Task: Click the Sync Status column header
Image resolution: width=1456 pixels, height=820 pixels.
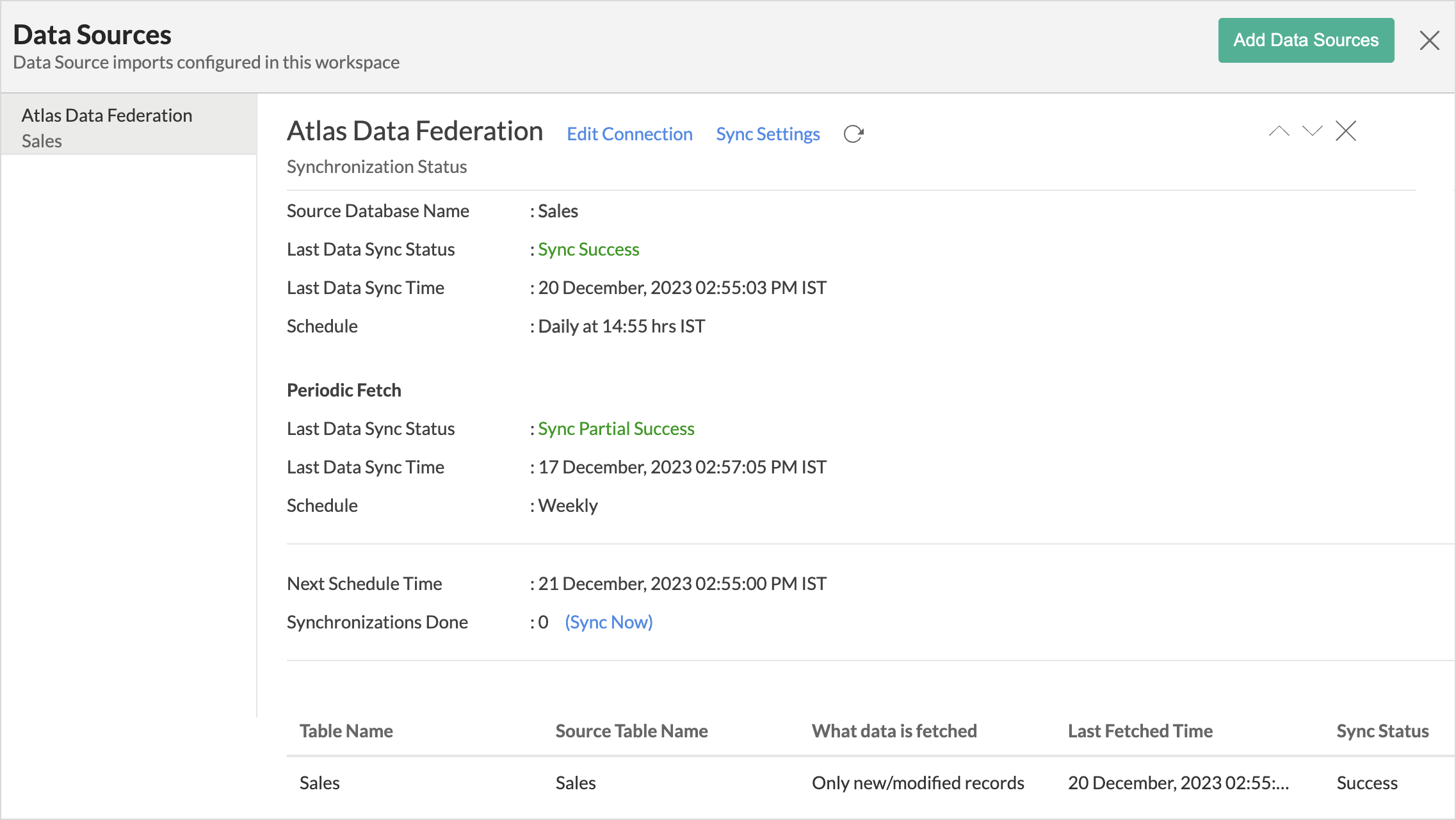Action: (1382, 731)
